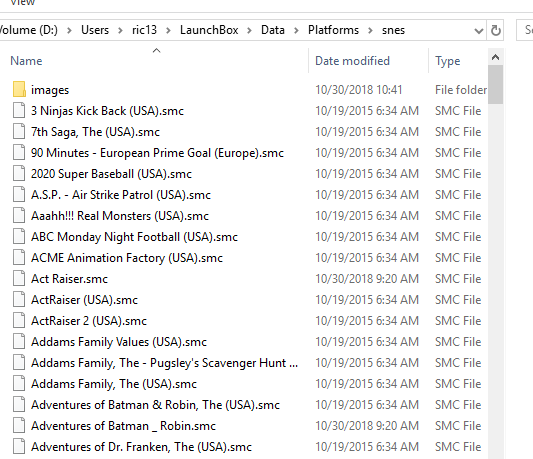This screenshot has height=459, width=533.
Task: Click the file icon beside Act Raiser.smc
Action: [x=19, y=278]
